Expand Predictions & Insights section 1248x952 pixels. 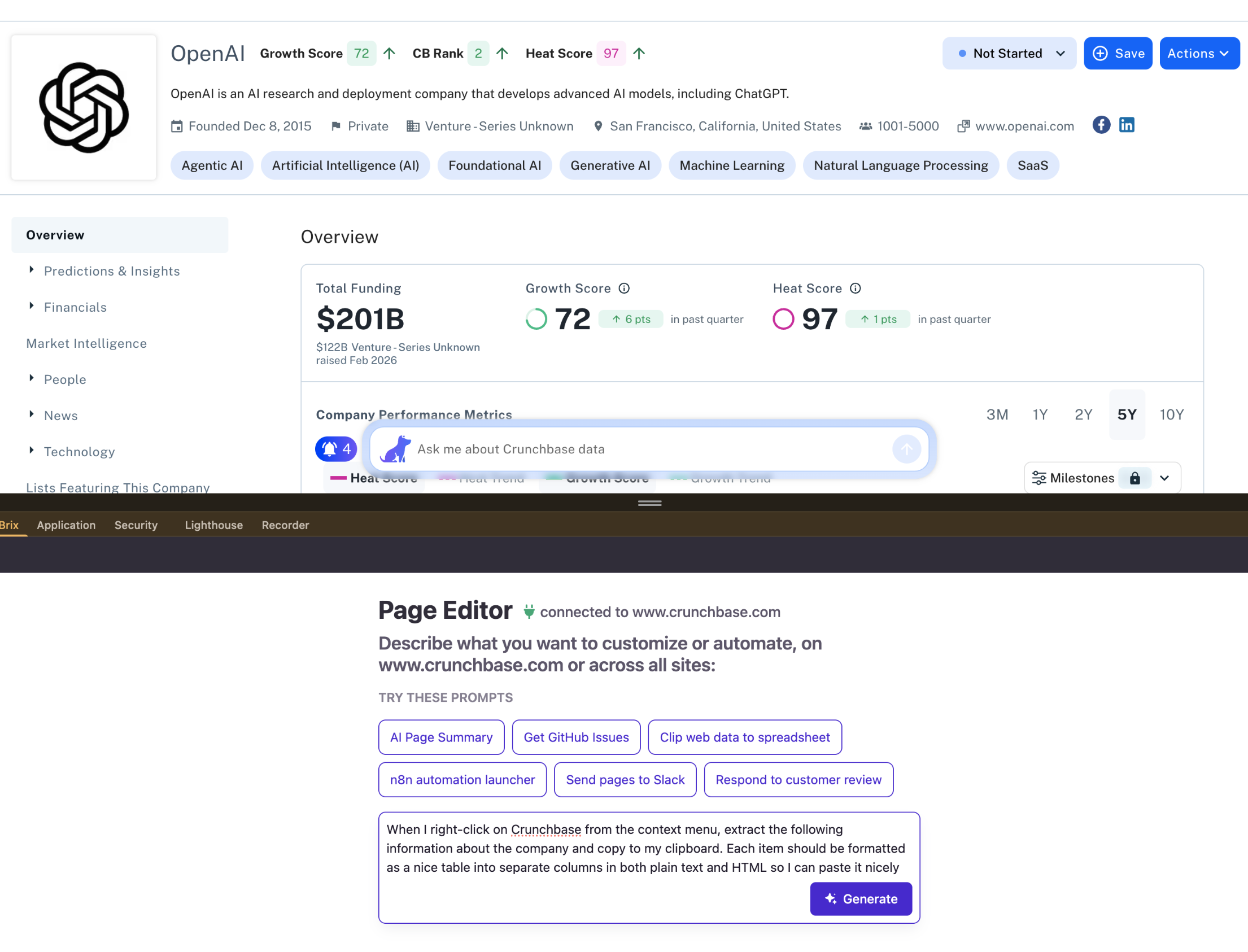(112, 272)
